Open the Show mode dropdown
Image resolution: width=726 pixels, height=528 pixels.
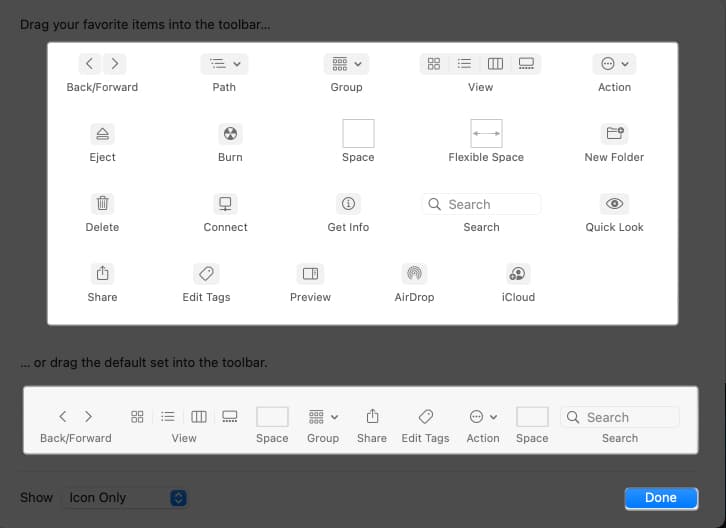click(x=125, y=497)
